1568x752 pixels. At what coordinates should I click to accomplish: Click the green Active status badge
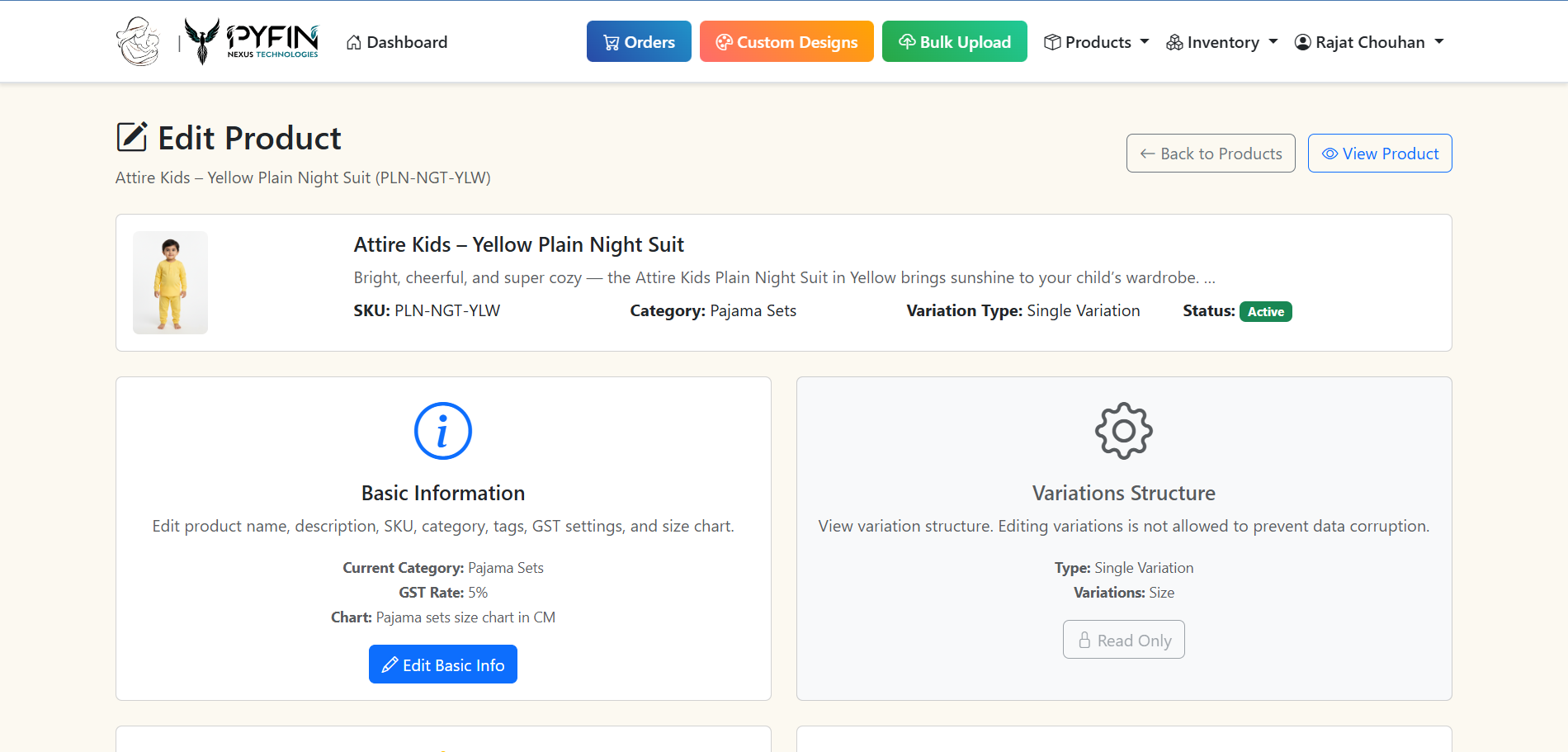[1265, 311]
